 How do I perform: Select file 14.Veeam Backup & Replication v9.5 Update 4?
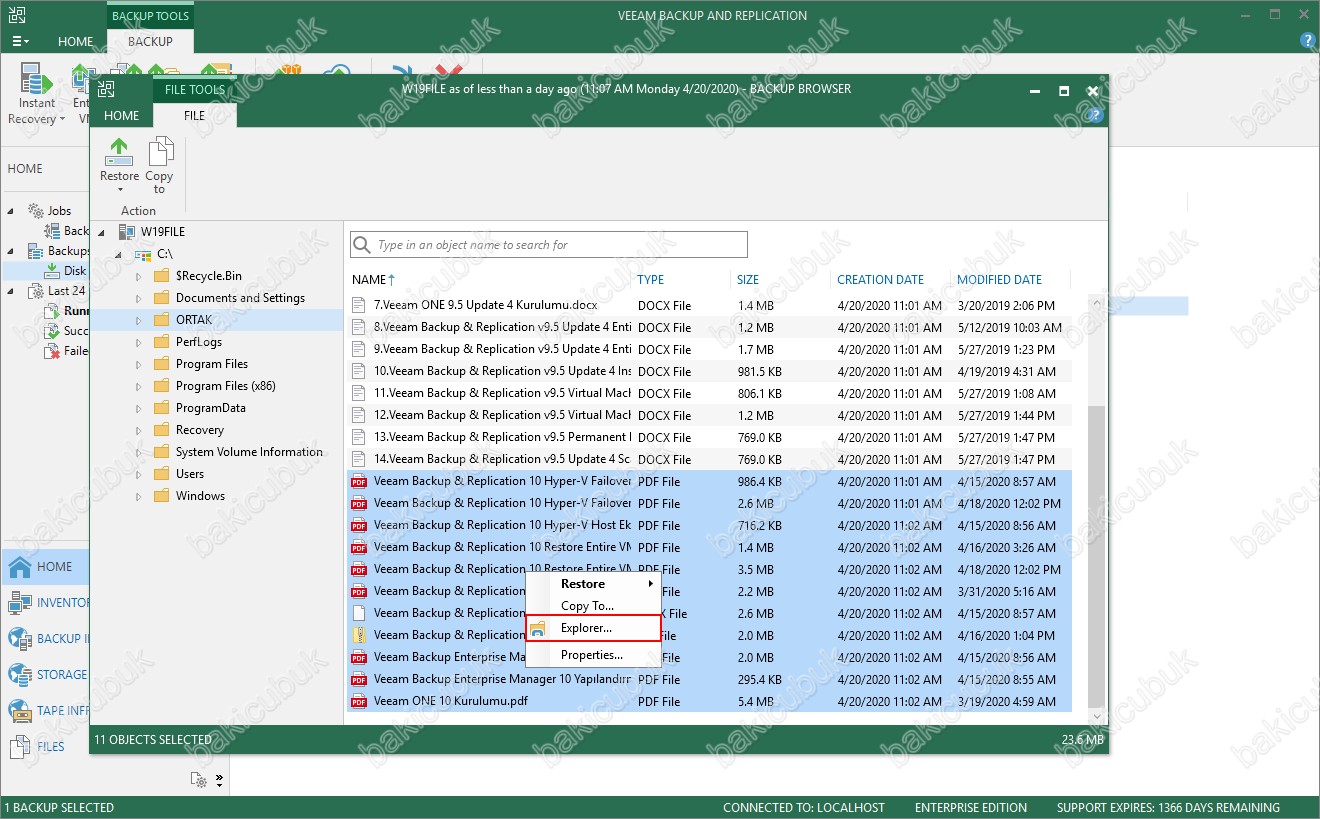click(710, 460)
